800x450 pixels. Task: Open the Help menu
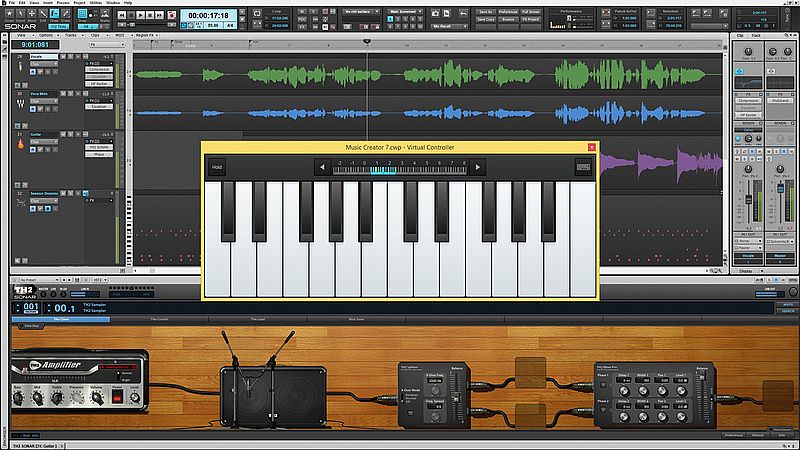coord(128,3)
